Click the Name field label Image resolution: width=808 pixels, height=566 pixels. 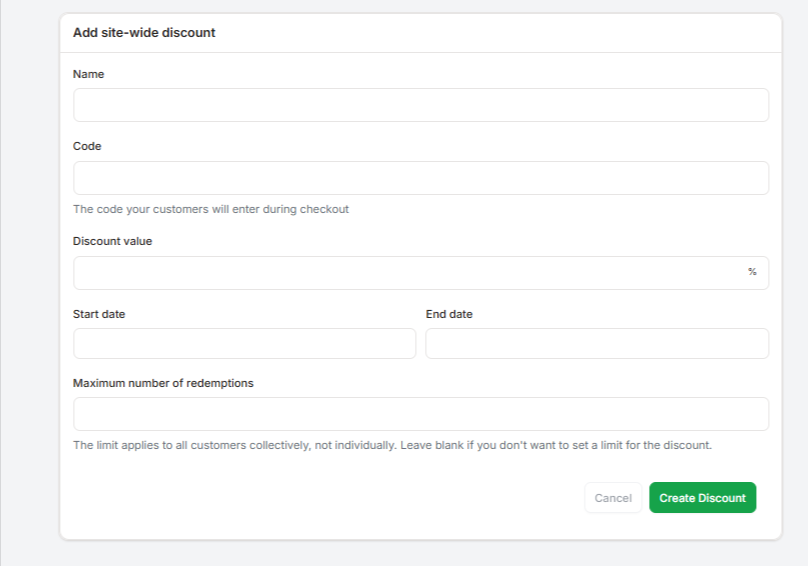pos(88,74)
